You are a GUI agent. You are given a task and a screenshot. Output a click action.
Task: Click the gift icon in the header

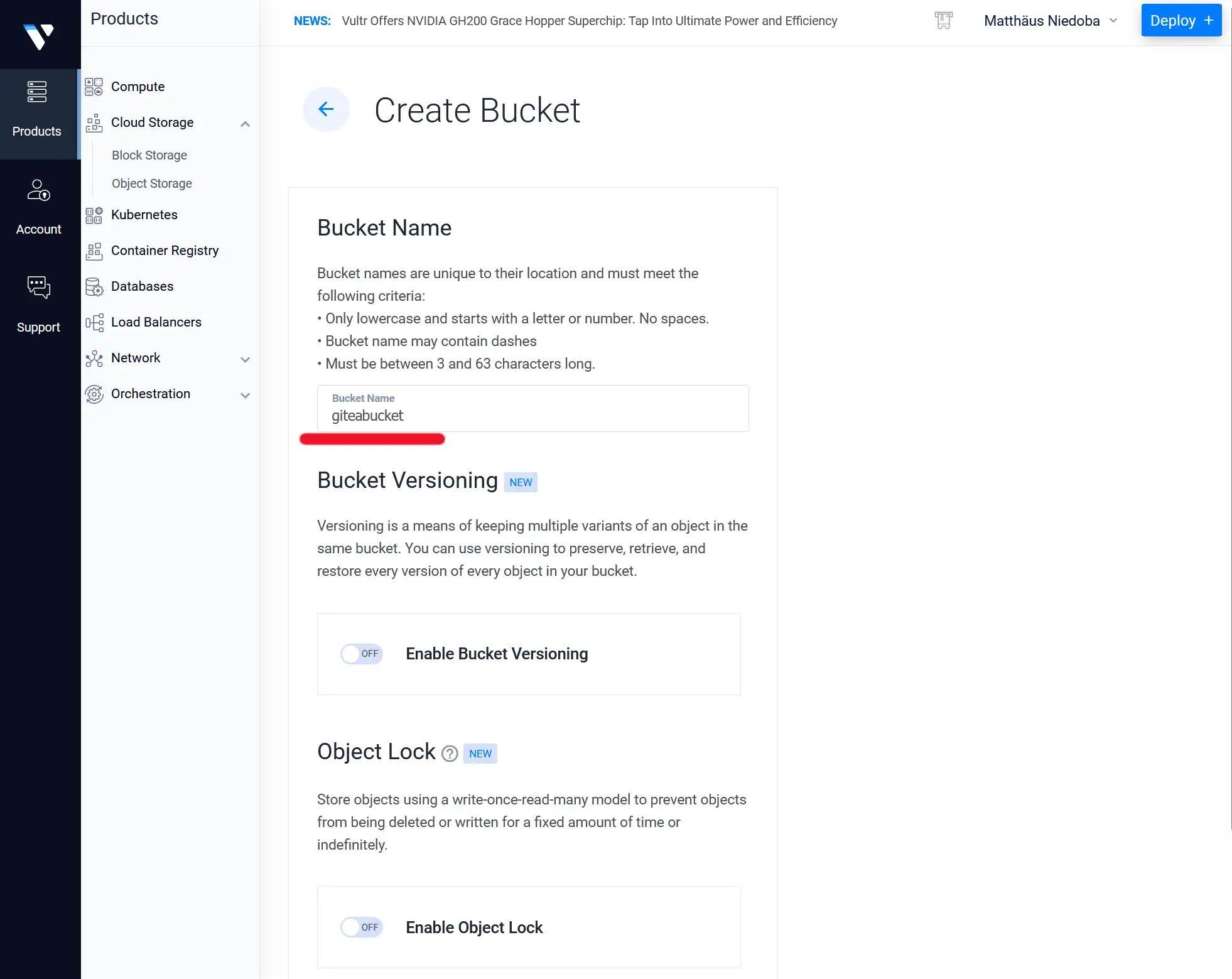[x=943, y=21]
